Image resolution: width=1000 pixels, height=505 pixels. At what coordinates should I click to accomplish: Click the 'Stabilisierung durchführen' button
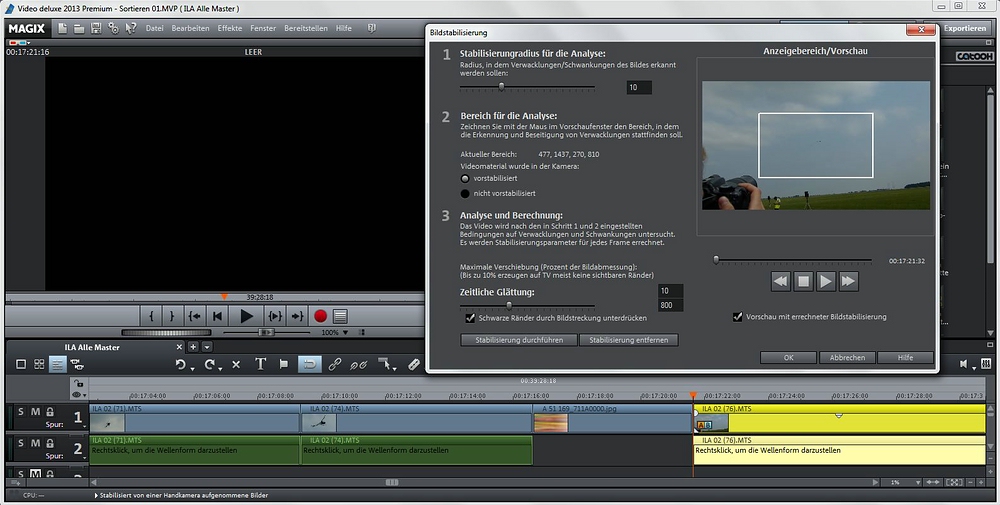point(518,340)
